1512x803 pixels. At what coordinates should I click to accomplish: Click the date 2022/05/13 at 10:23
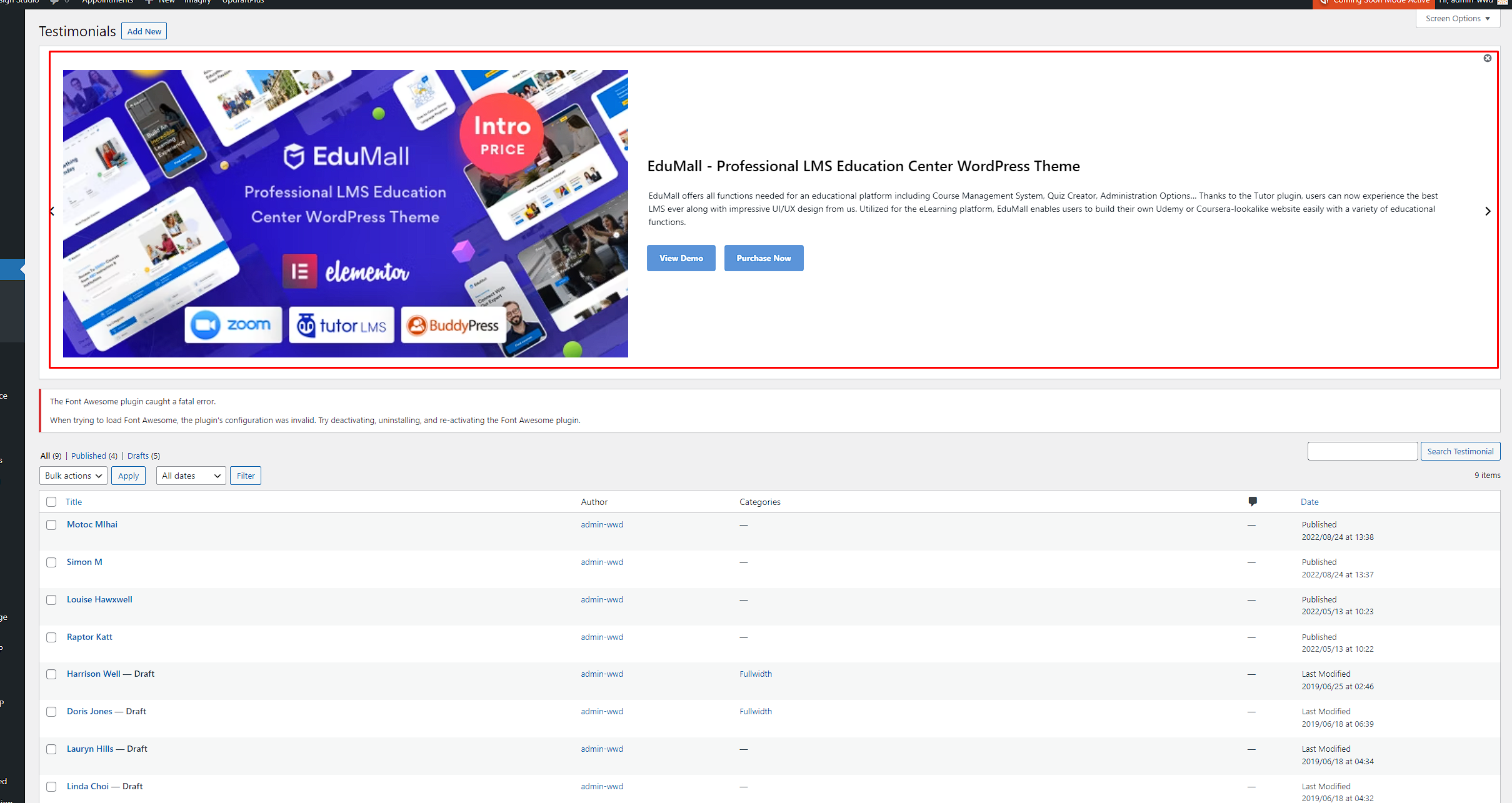(1338, 611)
